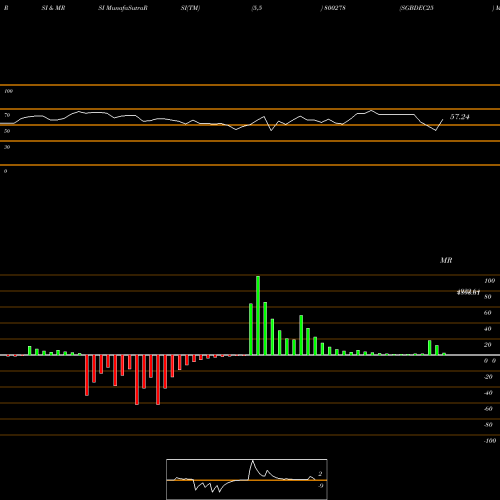This screenshot has width=500, height=500.
Task: Click the histogram axis label -40
Action: 488,393
